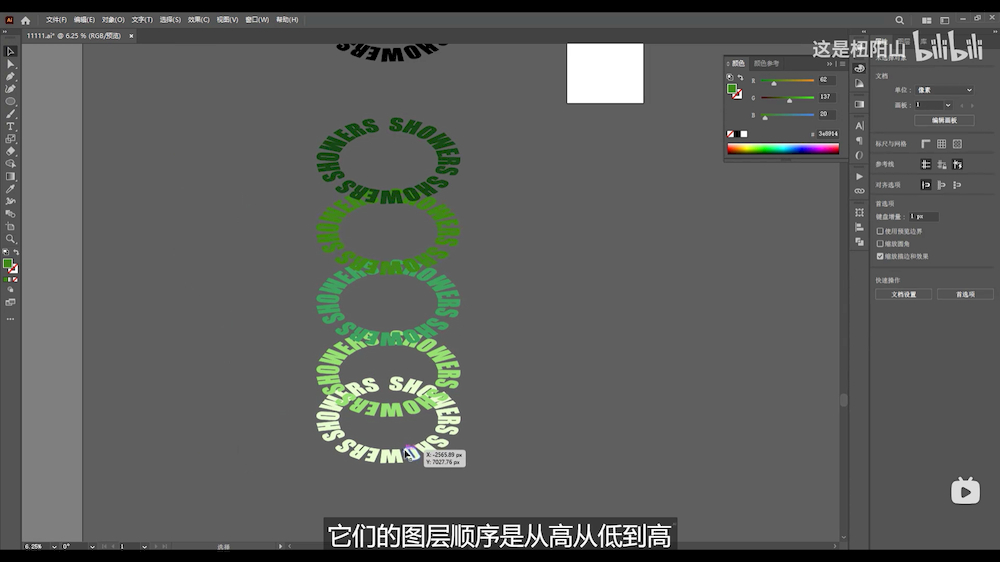Select the Selection (black arrow) tool
The width and height of the screenshot is (1000, 562).
pos(10,51)
